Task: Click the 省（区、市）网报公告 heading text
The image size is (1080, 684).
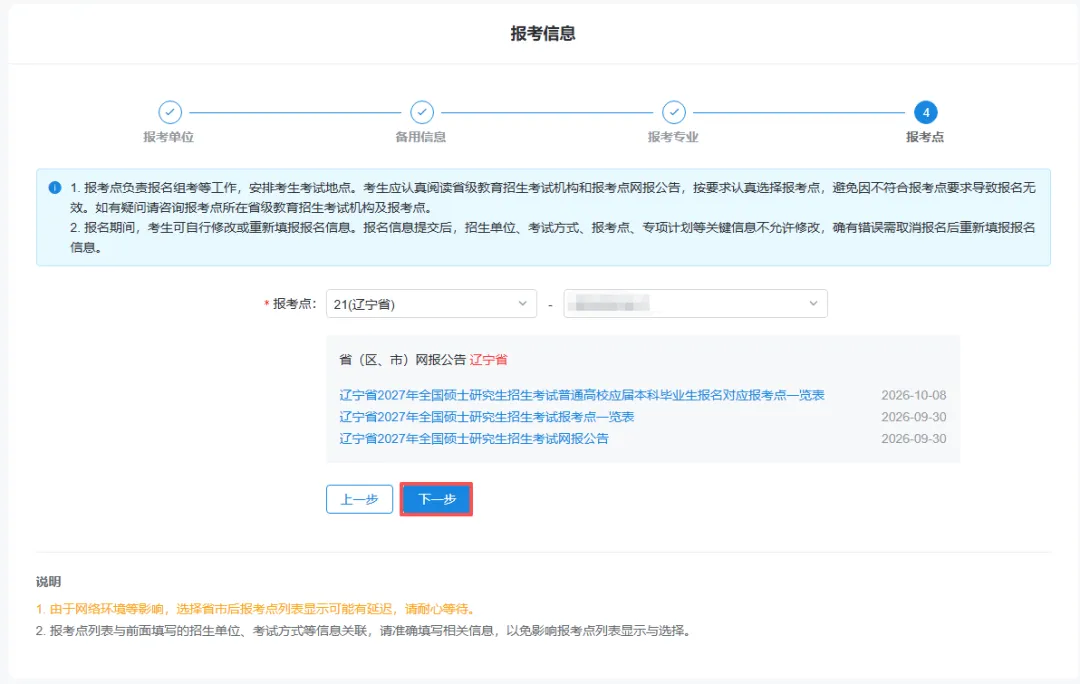Action: 402,360
